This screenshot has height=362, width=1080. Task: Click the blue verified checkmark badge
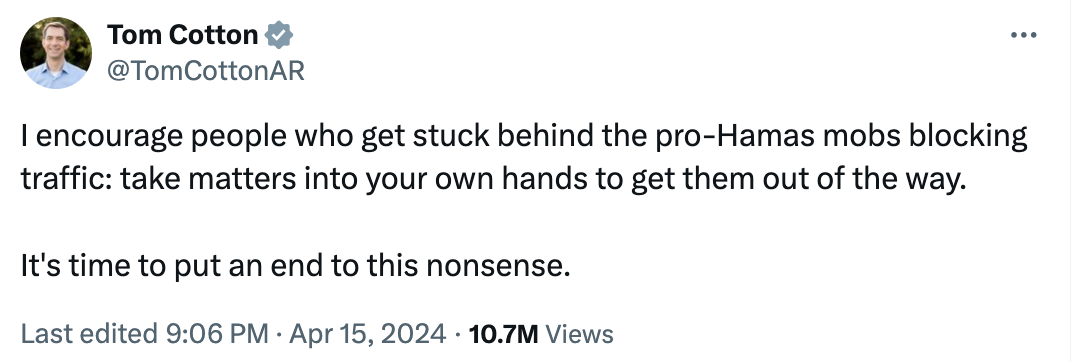(x=279, y=35)
